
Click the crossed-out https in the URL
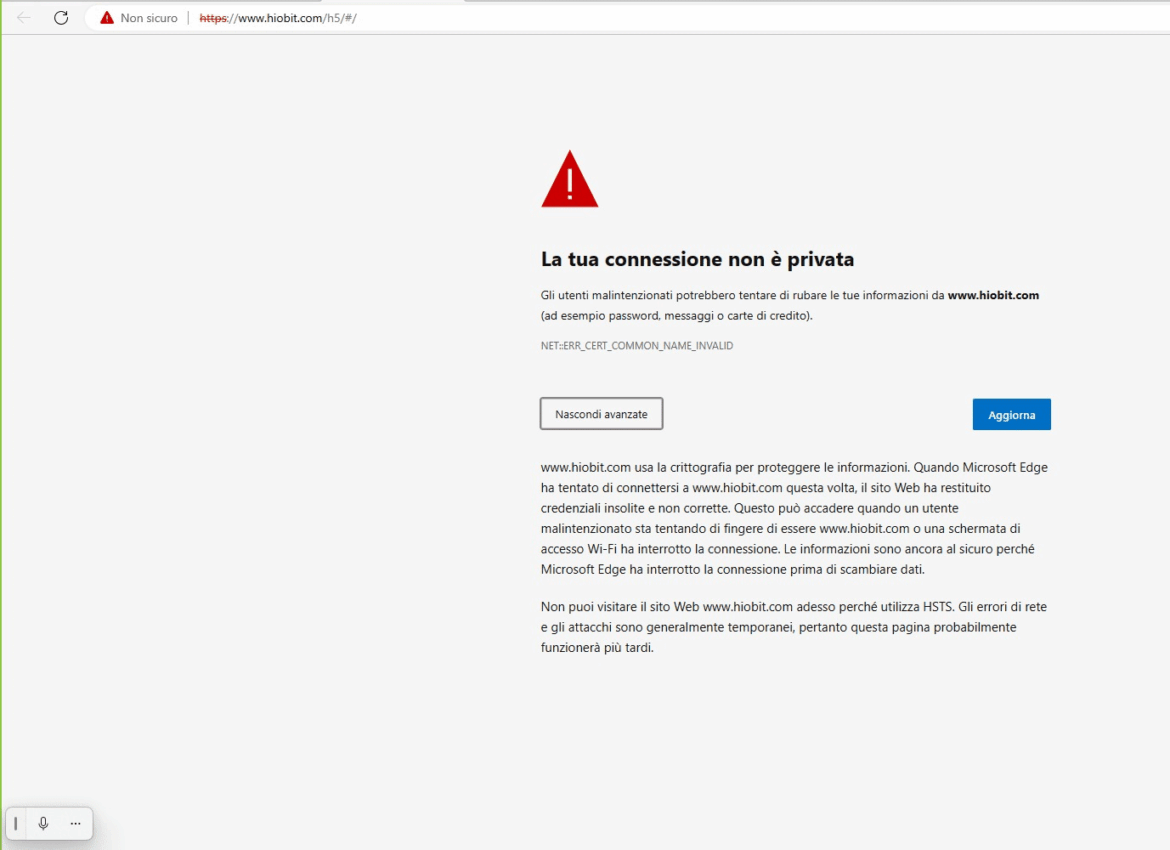[213, 18]
